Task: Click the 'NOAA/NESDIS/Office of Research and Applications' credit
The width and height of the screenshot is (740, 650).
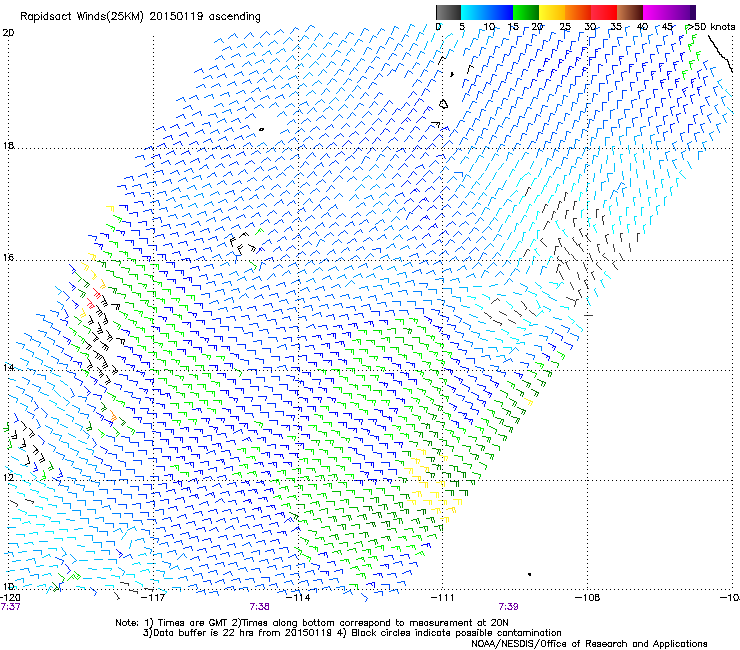Action: [589, 643]
